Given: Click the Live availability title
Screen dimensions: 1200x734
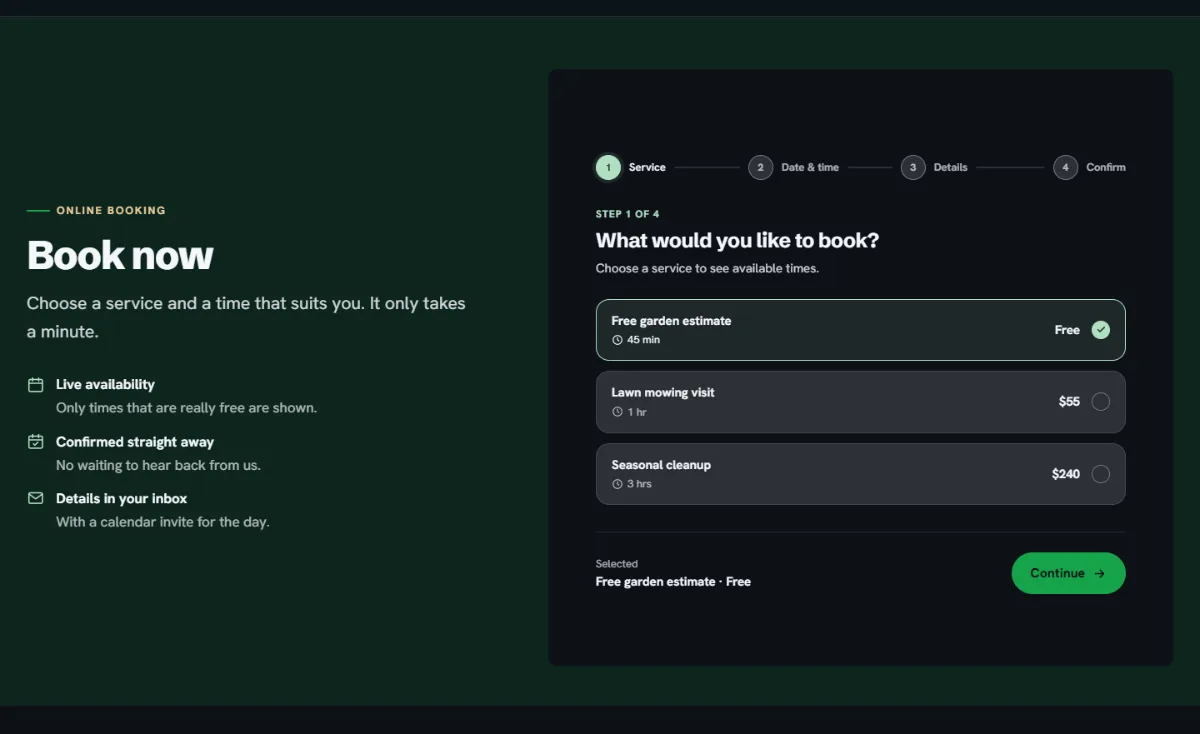Looking at the screenshot, I should click(105, 385).
